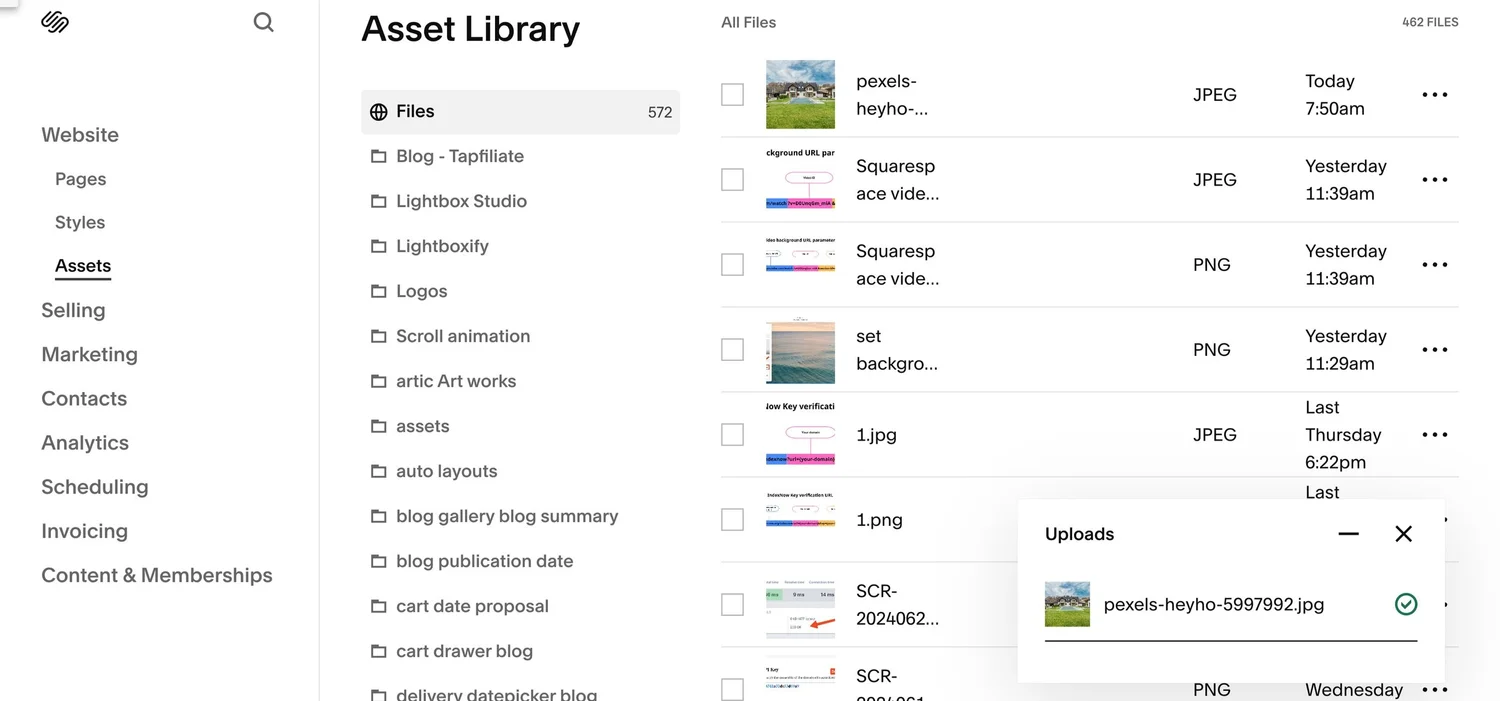Click the green checkmark on pexels-heyho-5997992.jpg
Screen dimensions: 1500x701
[x=1406, y=604]
